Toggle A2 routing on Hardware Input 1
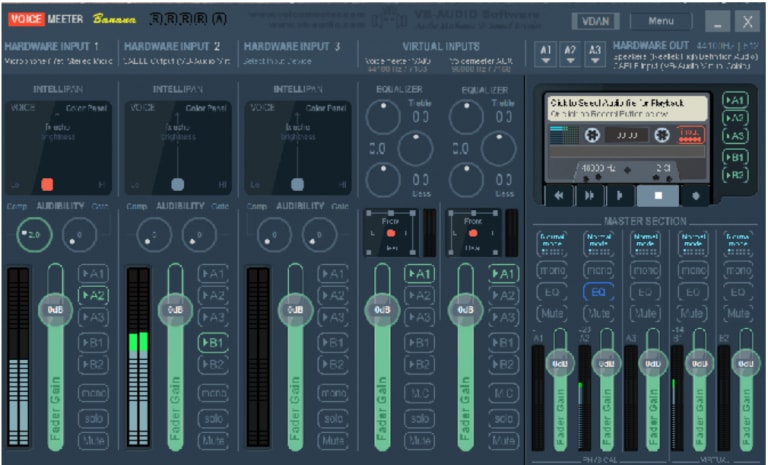The width and height of the screenshot is (768, 465). point(93,295)
